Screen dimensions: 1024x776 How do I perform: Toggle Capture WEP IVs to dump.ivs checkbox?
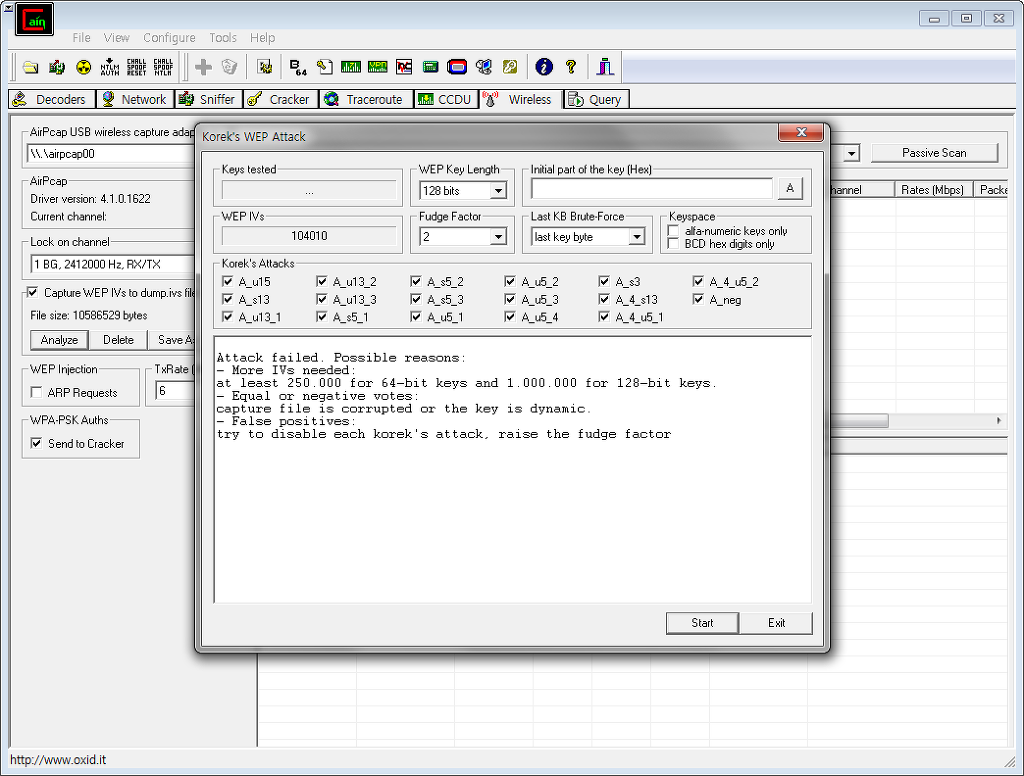tap(33, 293)
